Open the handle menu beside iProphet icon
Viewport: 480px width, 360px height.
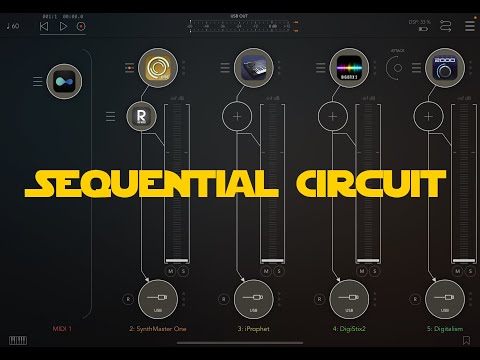pos(225,68)
